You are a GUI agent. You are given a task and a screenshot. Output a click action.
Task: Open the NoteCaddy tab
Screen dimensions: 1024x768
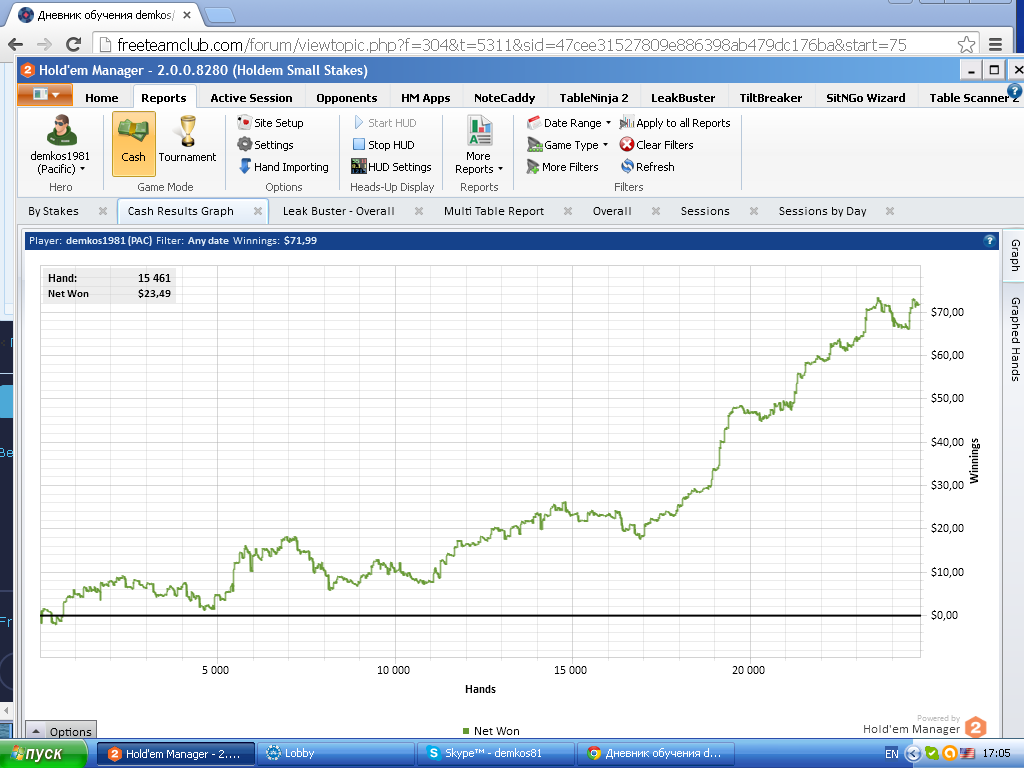504,98
